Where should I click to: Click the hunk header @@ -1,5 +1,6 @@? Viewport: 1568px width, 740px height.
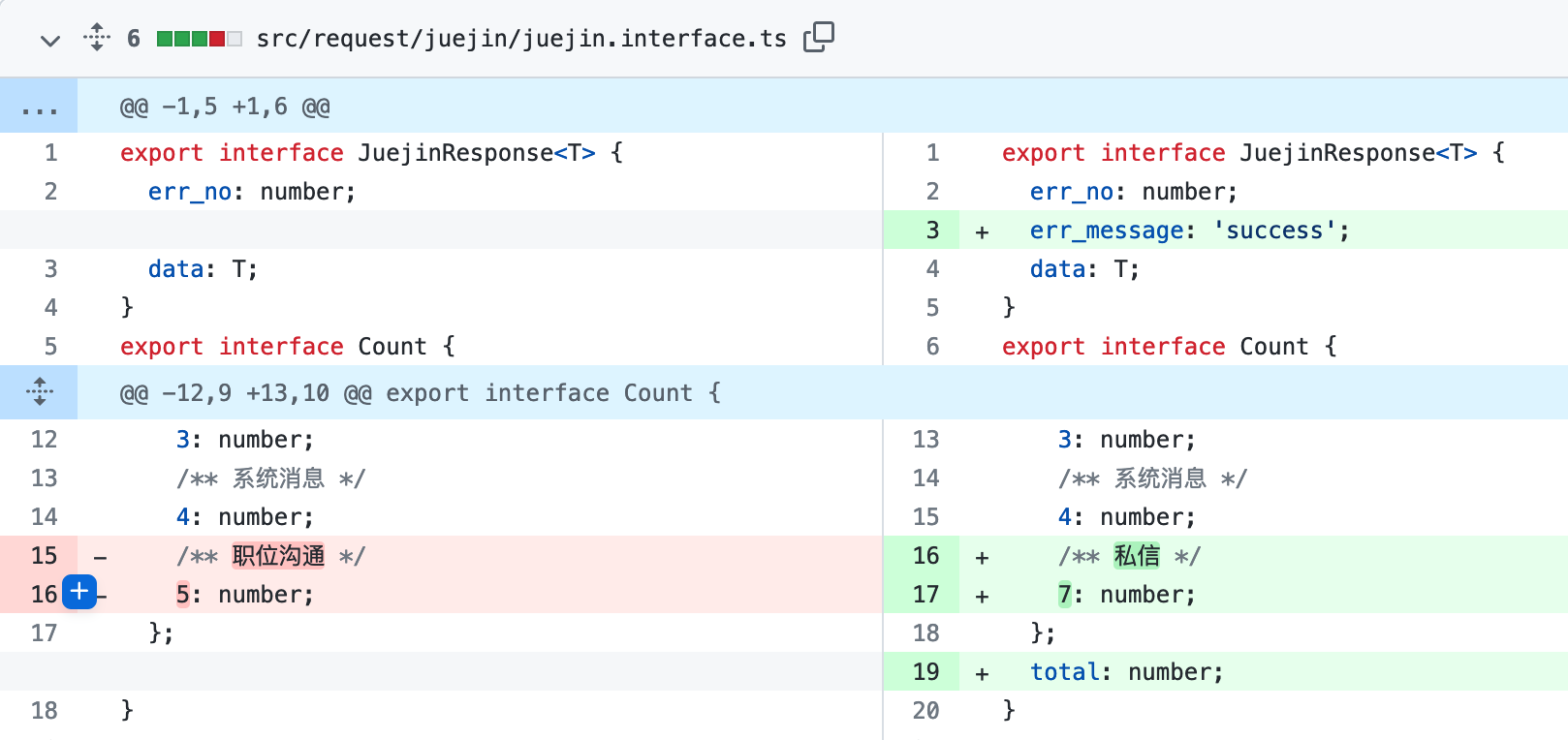click(225, 107)
